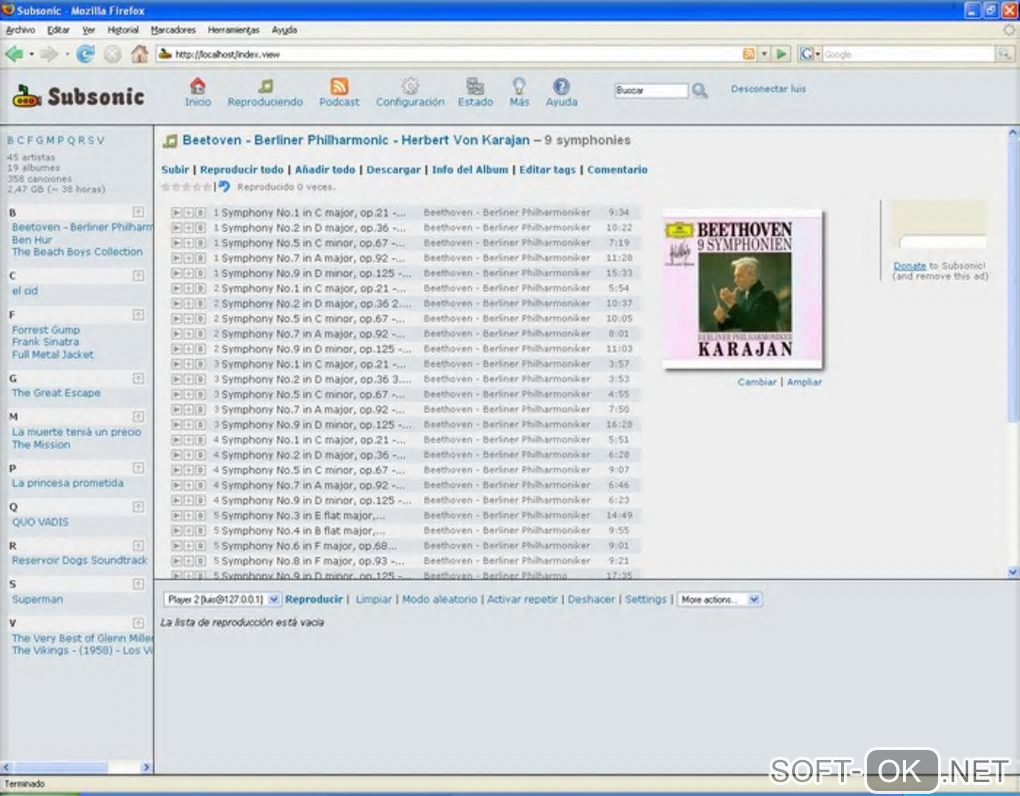Screen dimensions: 1020x796
Task: Open the More actions dropdown
Action: click(719, 600)
